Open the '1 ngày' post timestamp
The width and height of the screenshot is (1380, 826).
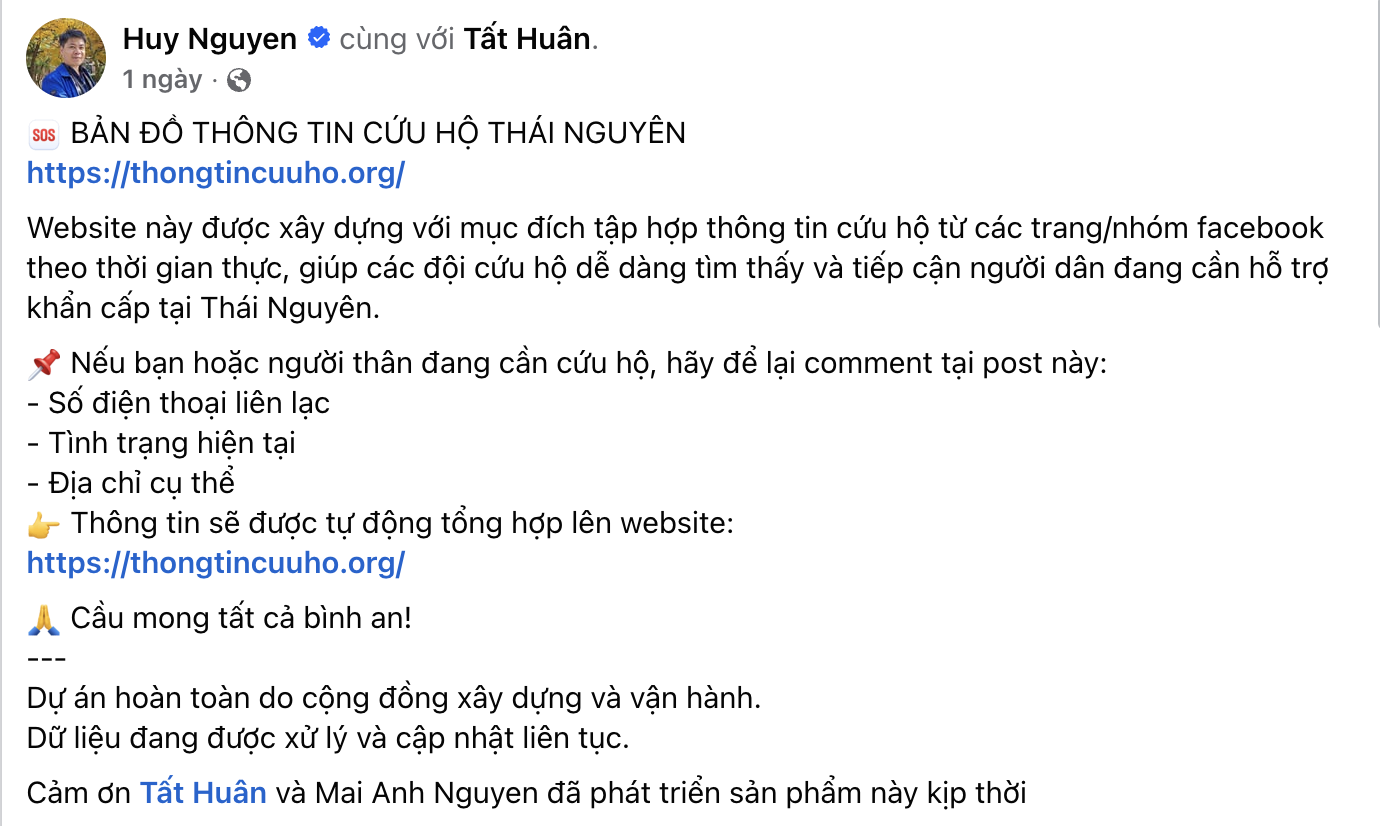[162, 79]
